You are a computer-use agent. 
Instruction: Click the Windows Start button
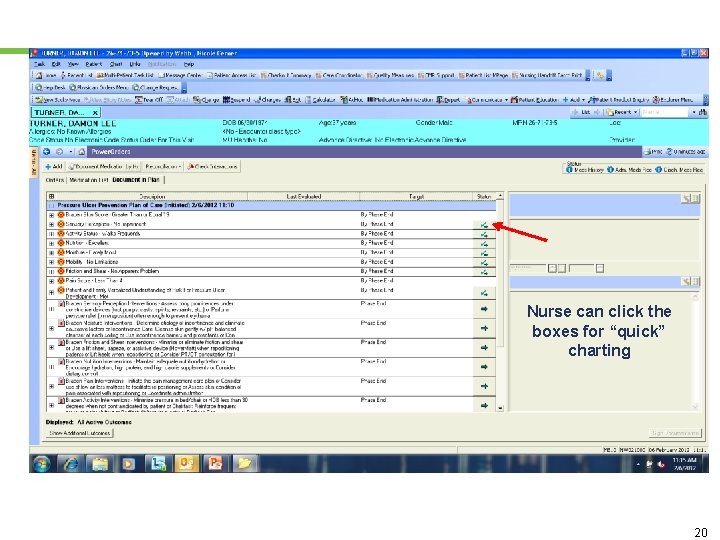(x=41, y=464)
